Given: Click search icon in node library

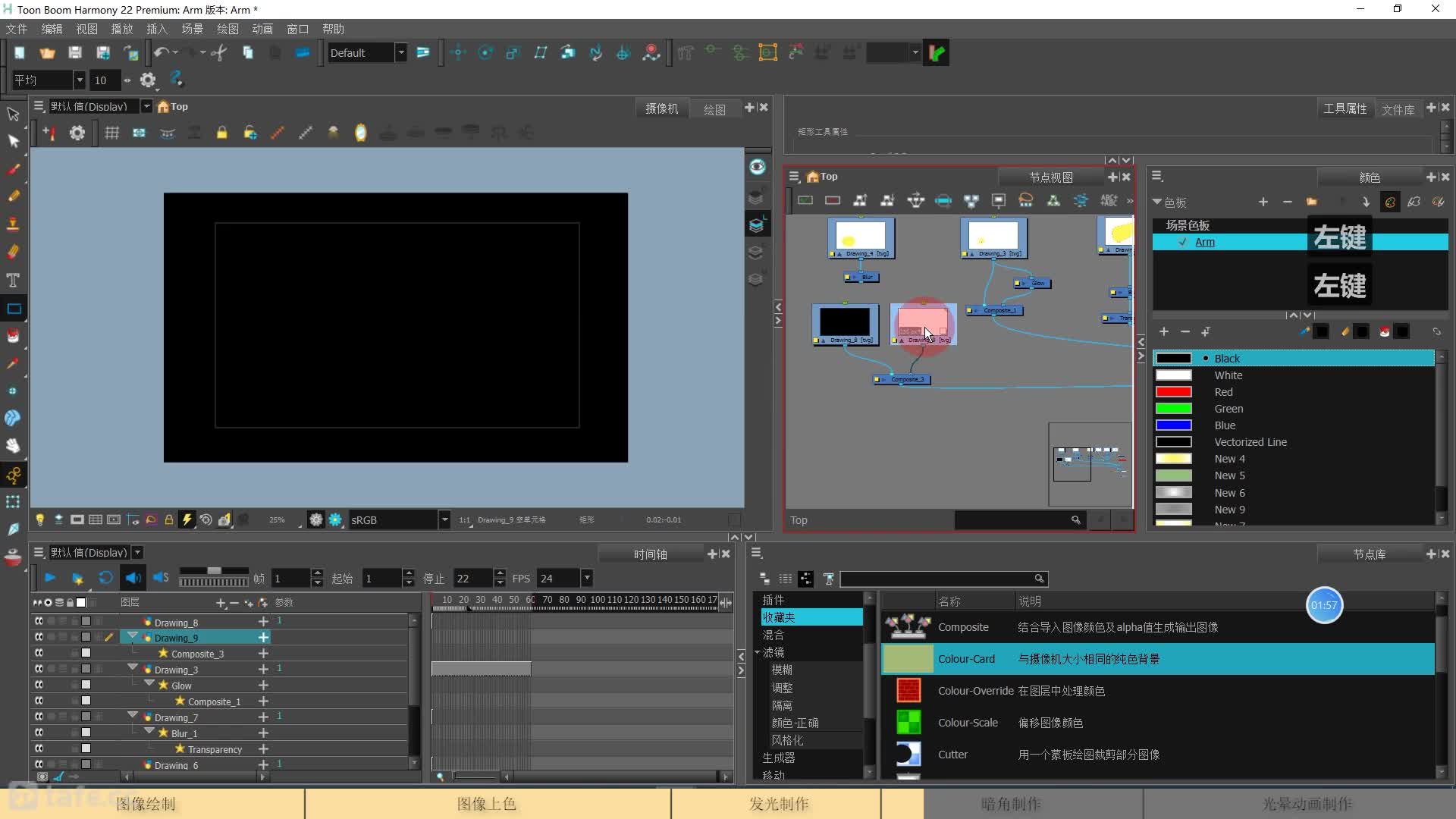Looking at the screenshot, I should [1039, 579].
